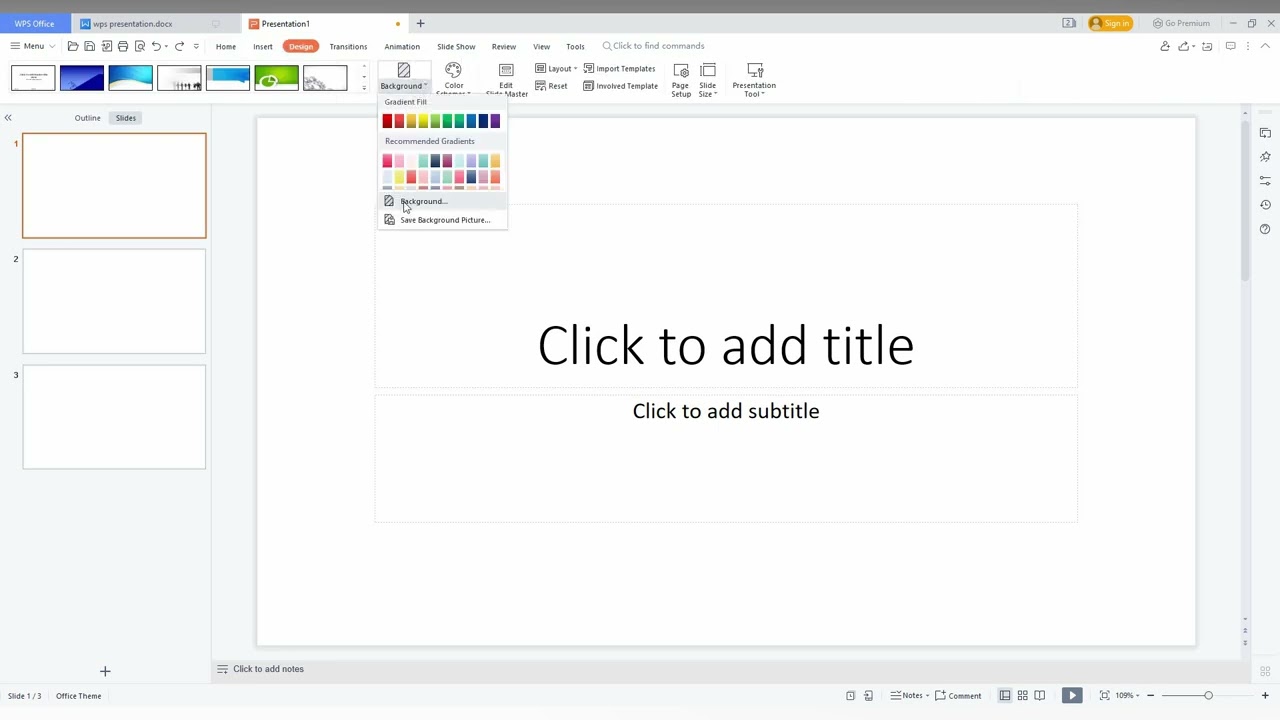
Task: Click the comments bubble icon at top right
Action: coord(1230,46)
